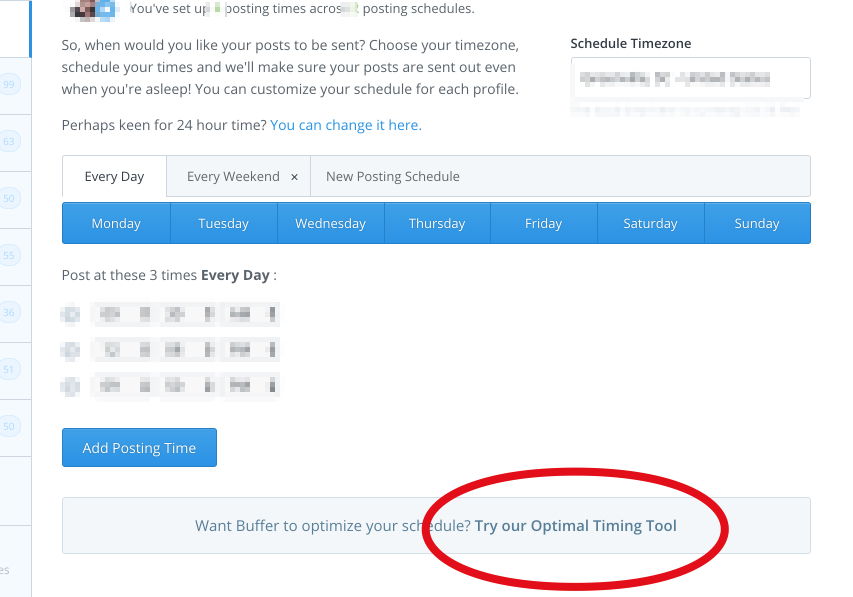
Task: Remove the first posting time row
Action: pyautogui.click(x=70, y=315)
